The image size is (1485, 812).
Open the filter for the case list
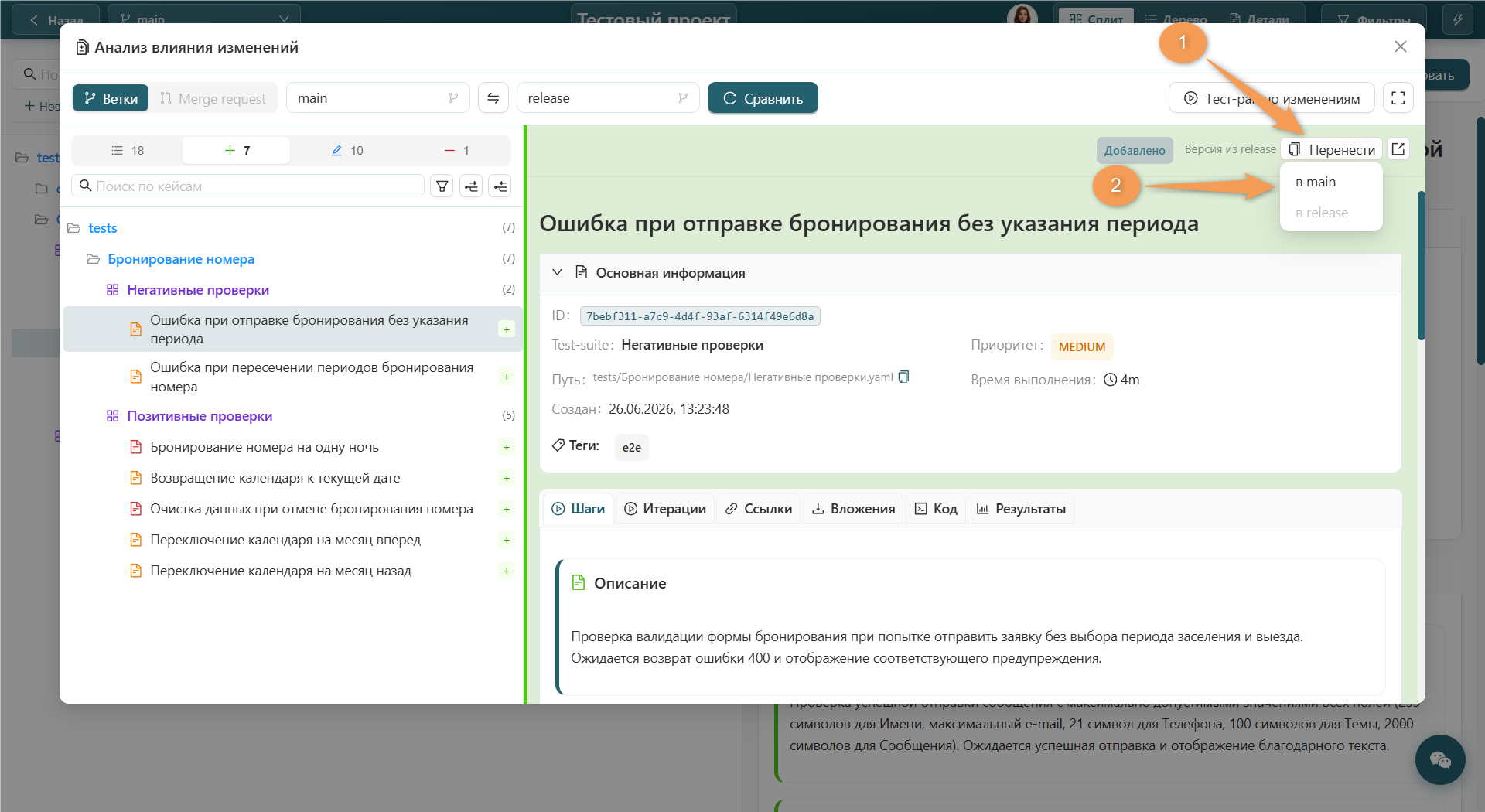pyautogui.click(x=442, y=186)
